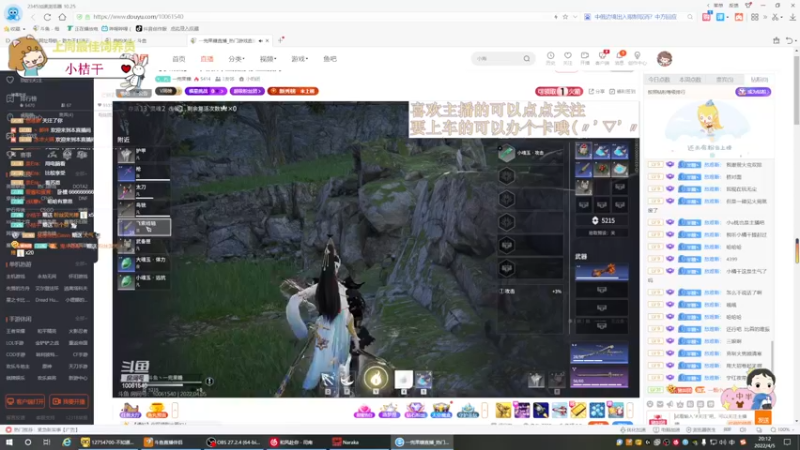The image size is (800, 450).
Task: Click orange ranking badge under stream title
Action: 293,91
